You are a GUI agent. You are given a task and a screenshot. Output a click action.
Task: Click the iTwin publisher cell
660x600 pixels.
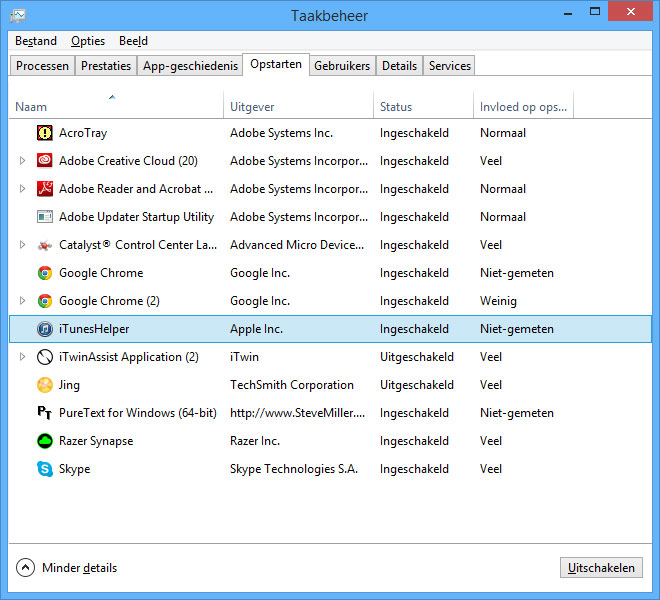tap(244, 357)
